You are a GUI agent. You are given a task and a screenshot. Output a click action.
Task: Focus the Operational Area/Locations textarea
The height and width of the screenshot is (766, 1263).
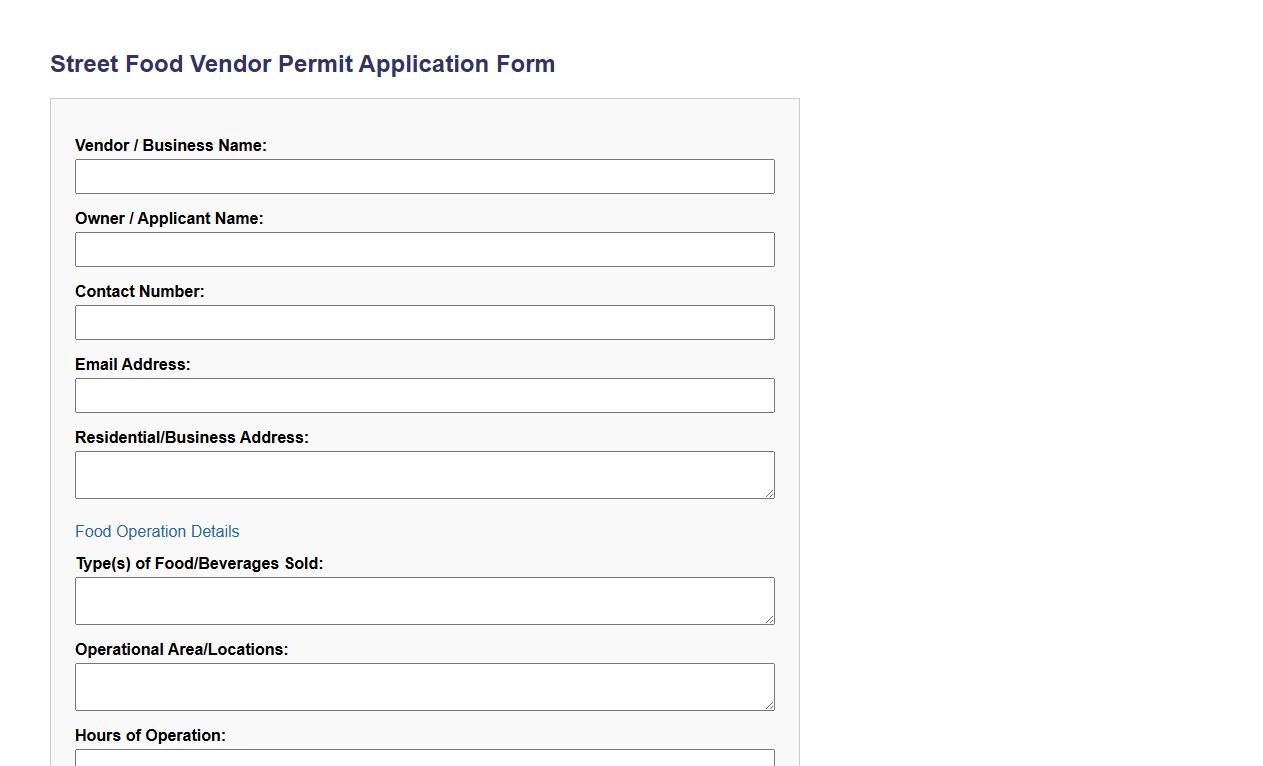point(425,684)
